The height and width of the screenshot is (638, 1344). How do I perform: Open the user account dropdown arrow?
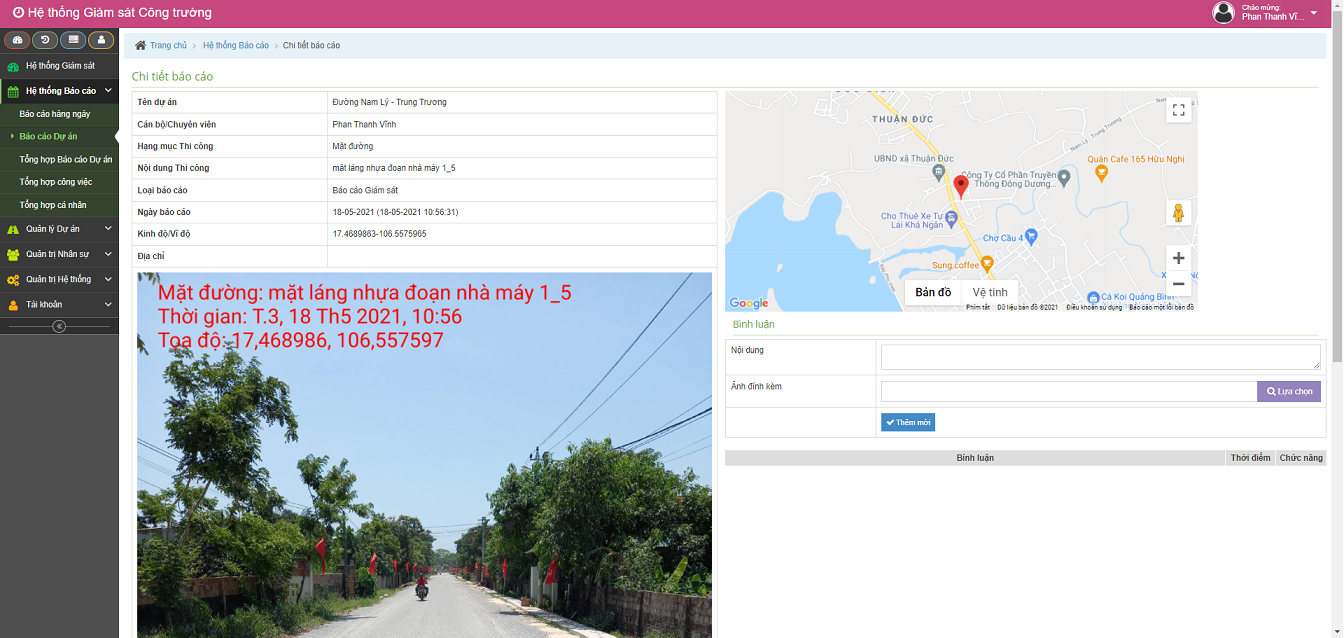(x=1314, y=13)
